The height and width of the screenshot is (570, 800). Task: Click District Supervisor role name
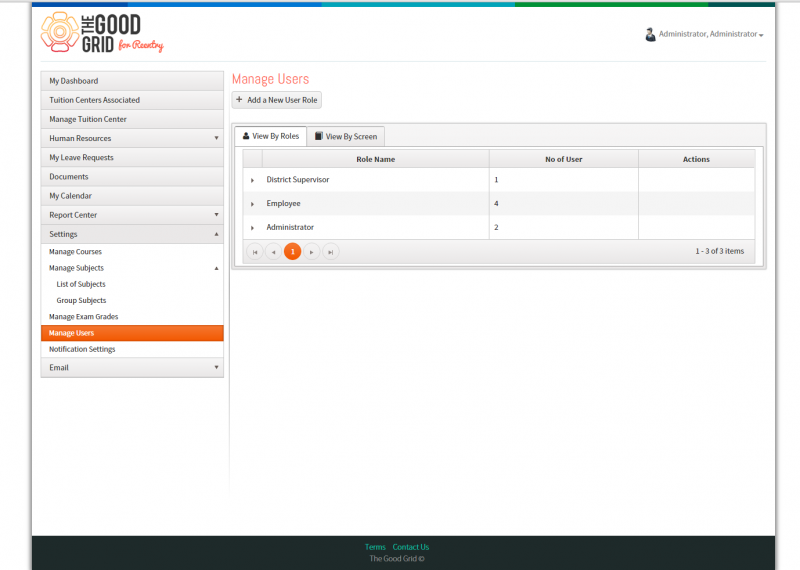297,180
